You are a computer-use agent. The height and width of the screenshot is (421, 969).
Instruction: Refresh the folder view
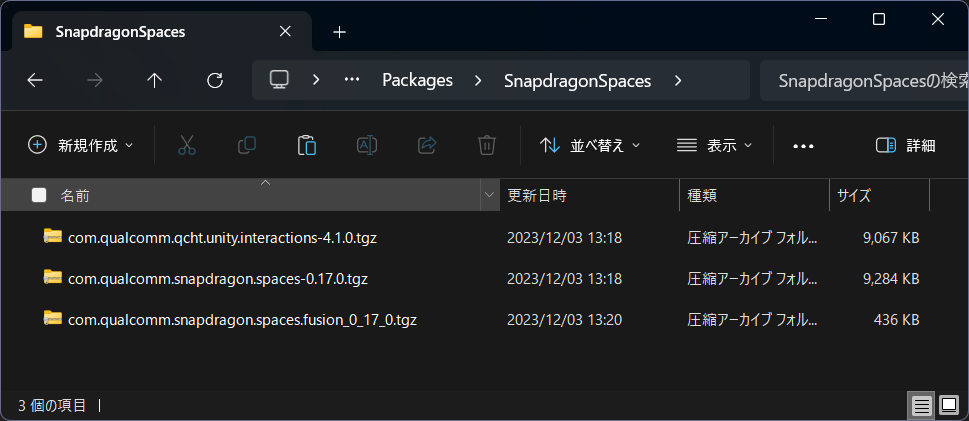tap(214, 80)
